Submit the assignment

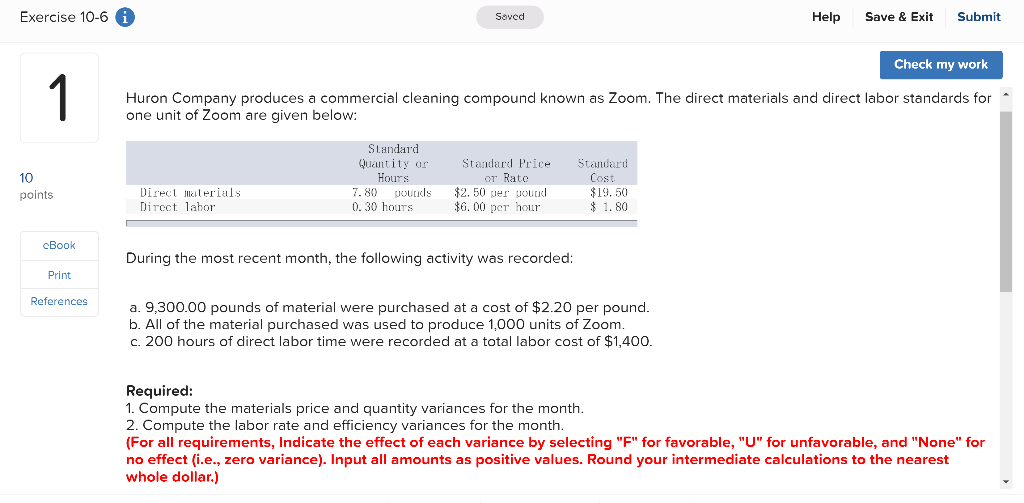point(978,17)
